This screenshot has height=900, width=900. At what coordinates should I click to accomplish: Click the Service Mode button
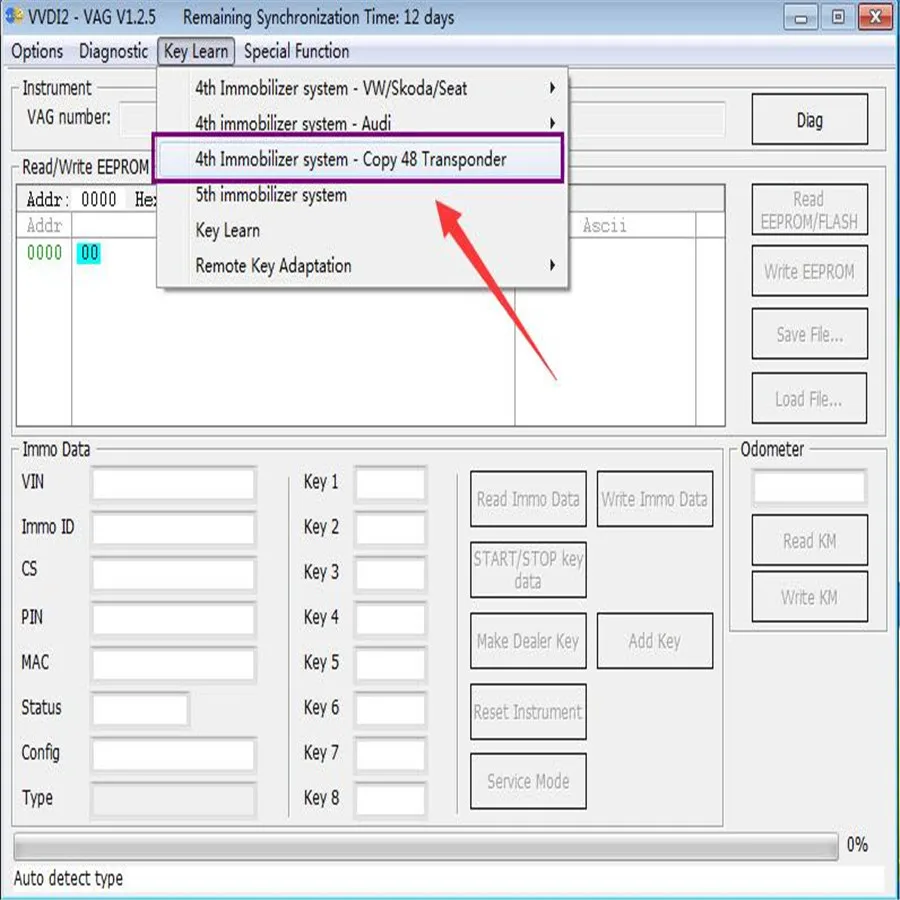click(x=528, y=781)
